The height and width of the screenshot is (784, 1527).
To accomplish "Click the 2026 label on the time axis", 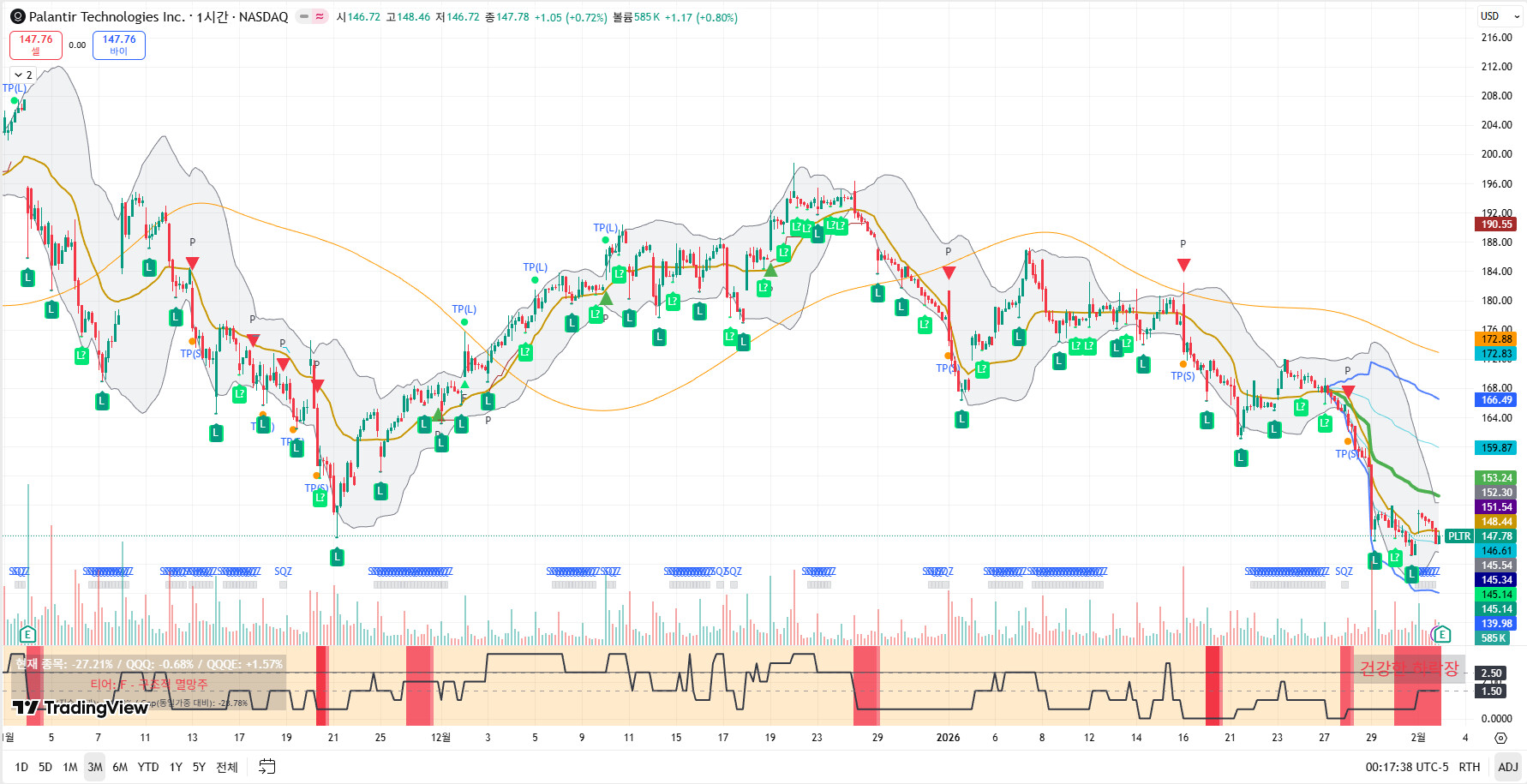I will [x=948, y=738].
